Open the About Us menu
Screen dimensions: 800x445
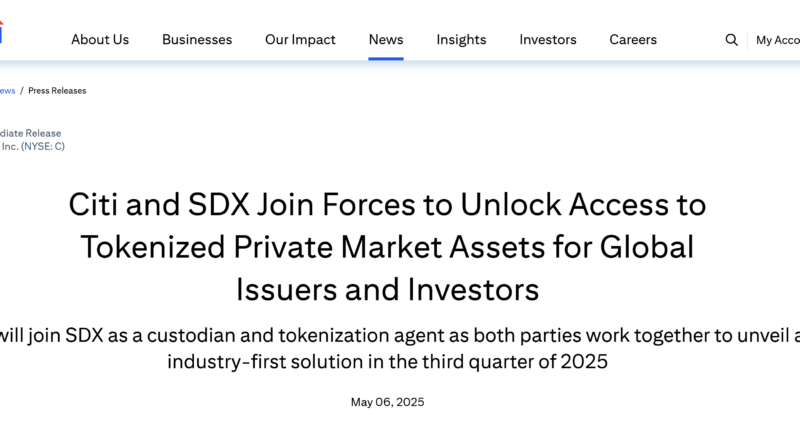[x=100, y=40]
